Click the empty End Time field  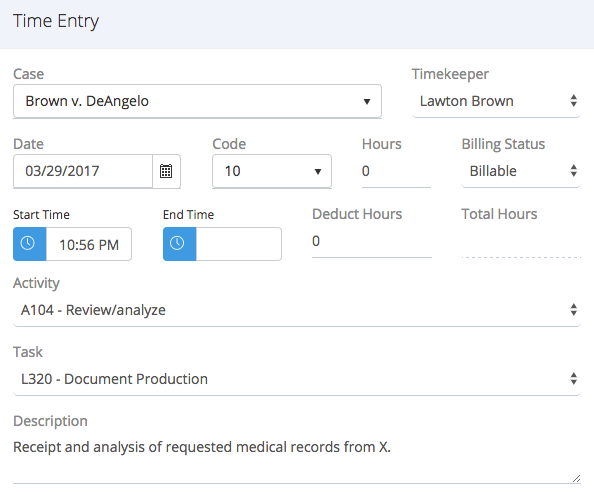[x=239, y=244]
